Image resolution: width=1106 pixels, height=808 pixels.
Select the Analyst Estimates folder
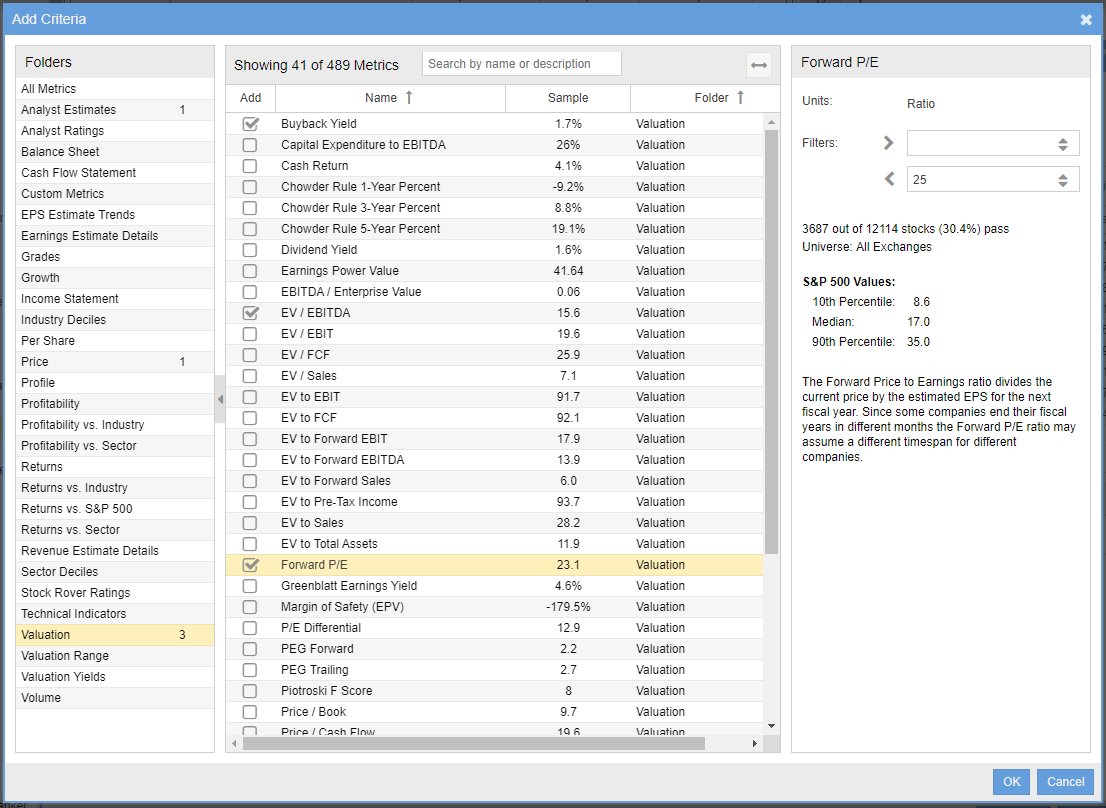coord(68,110)
